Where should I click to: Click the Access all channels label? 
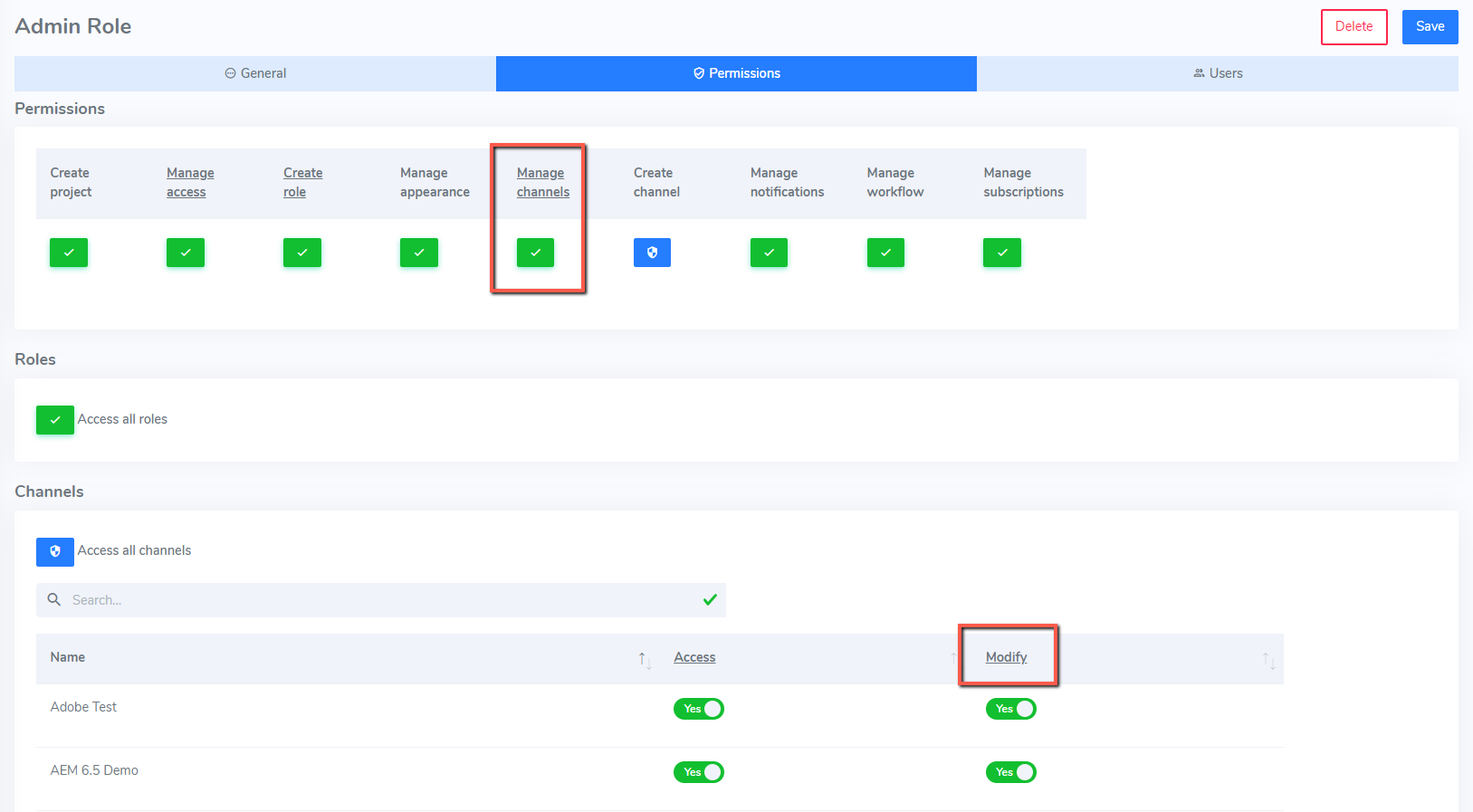point(134,550)
